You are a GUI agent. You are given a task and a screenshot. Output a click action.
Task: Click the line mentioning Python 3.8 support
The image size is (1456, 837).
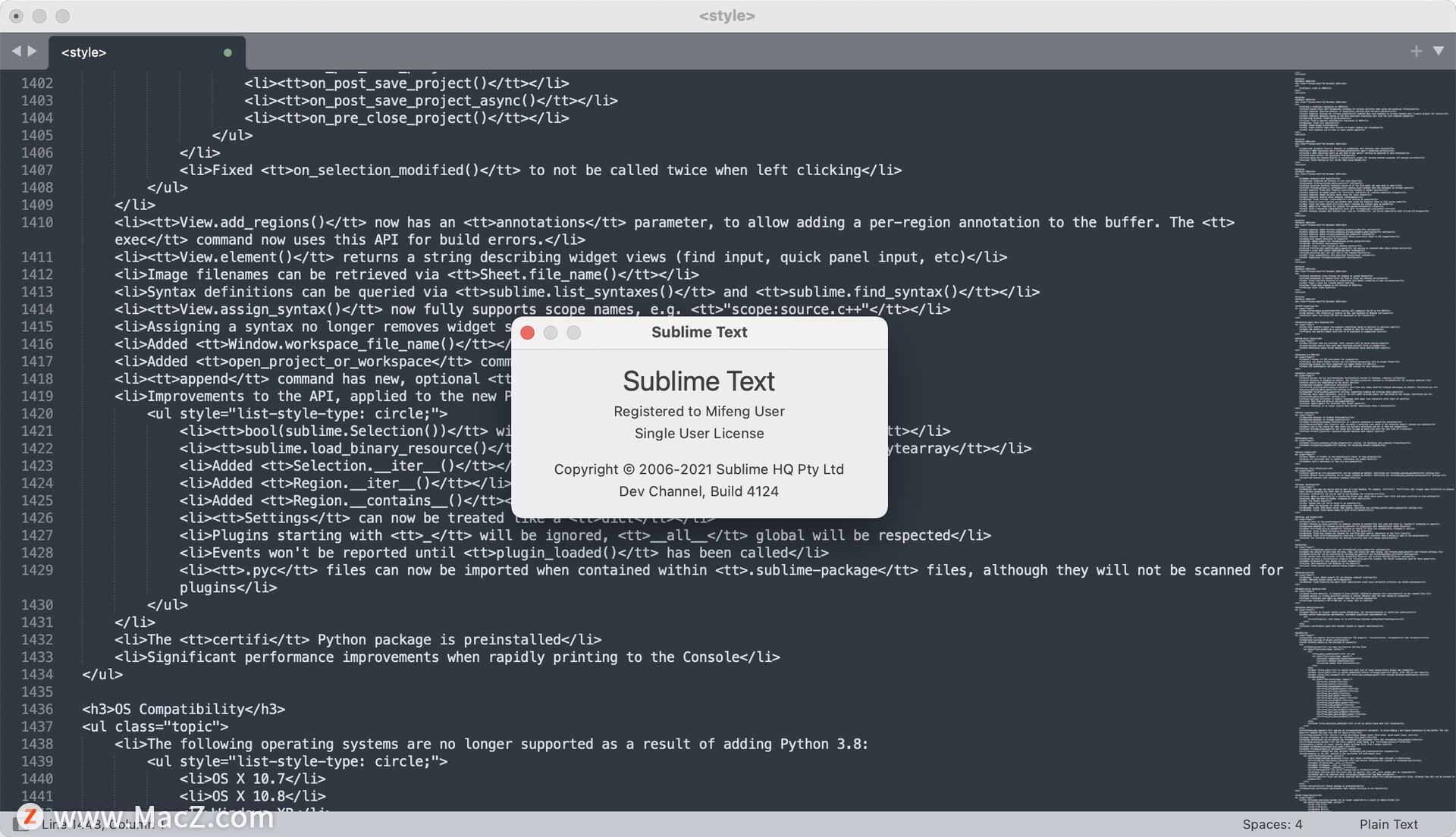pos(491,744)
